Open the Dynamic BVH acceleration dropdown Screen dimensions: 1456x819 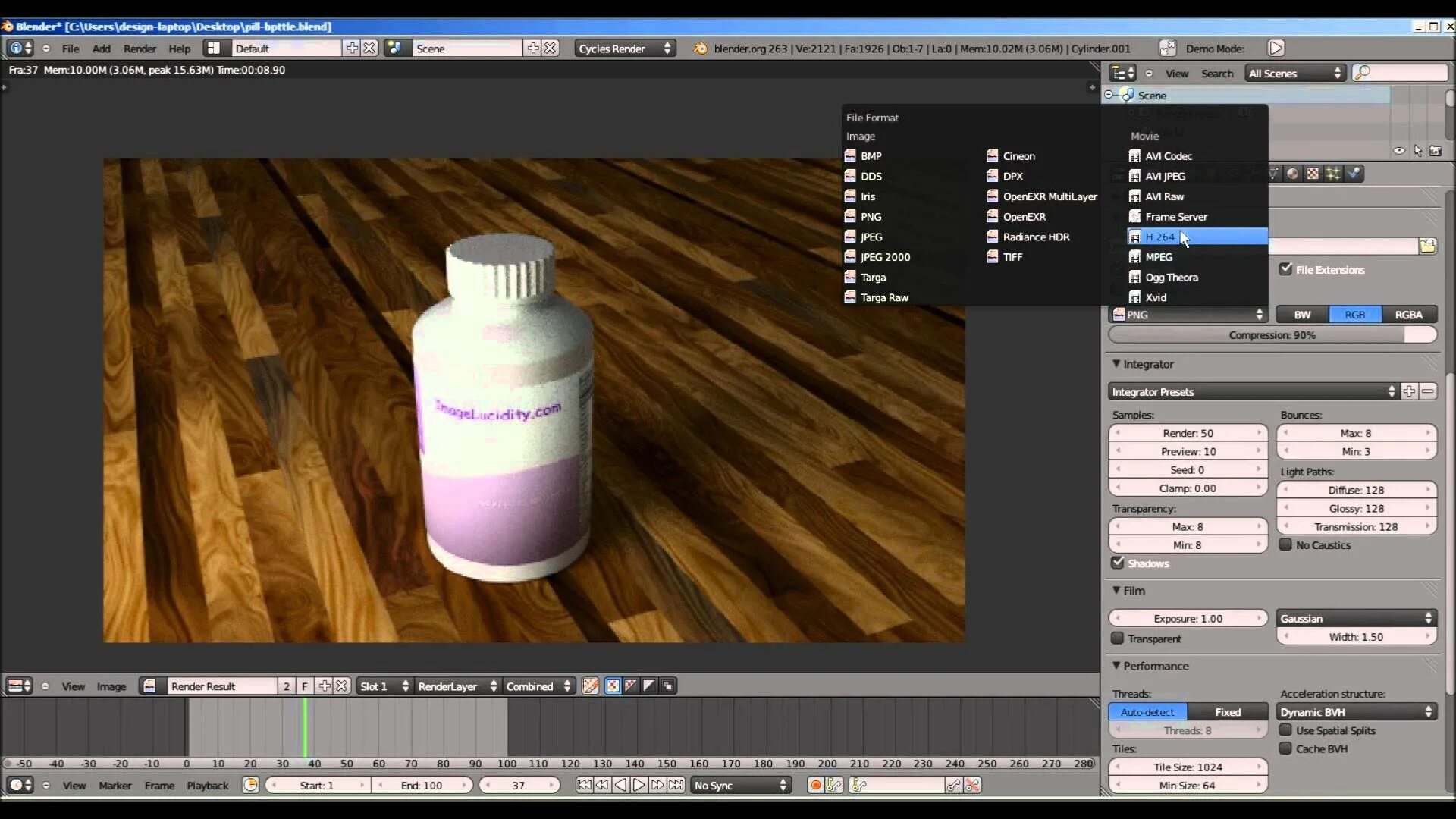coord(1357,712)
